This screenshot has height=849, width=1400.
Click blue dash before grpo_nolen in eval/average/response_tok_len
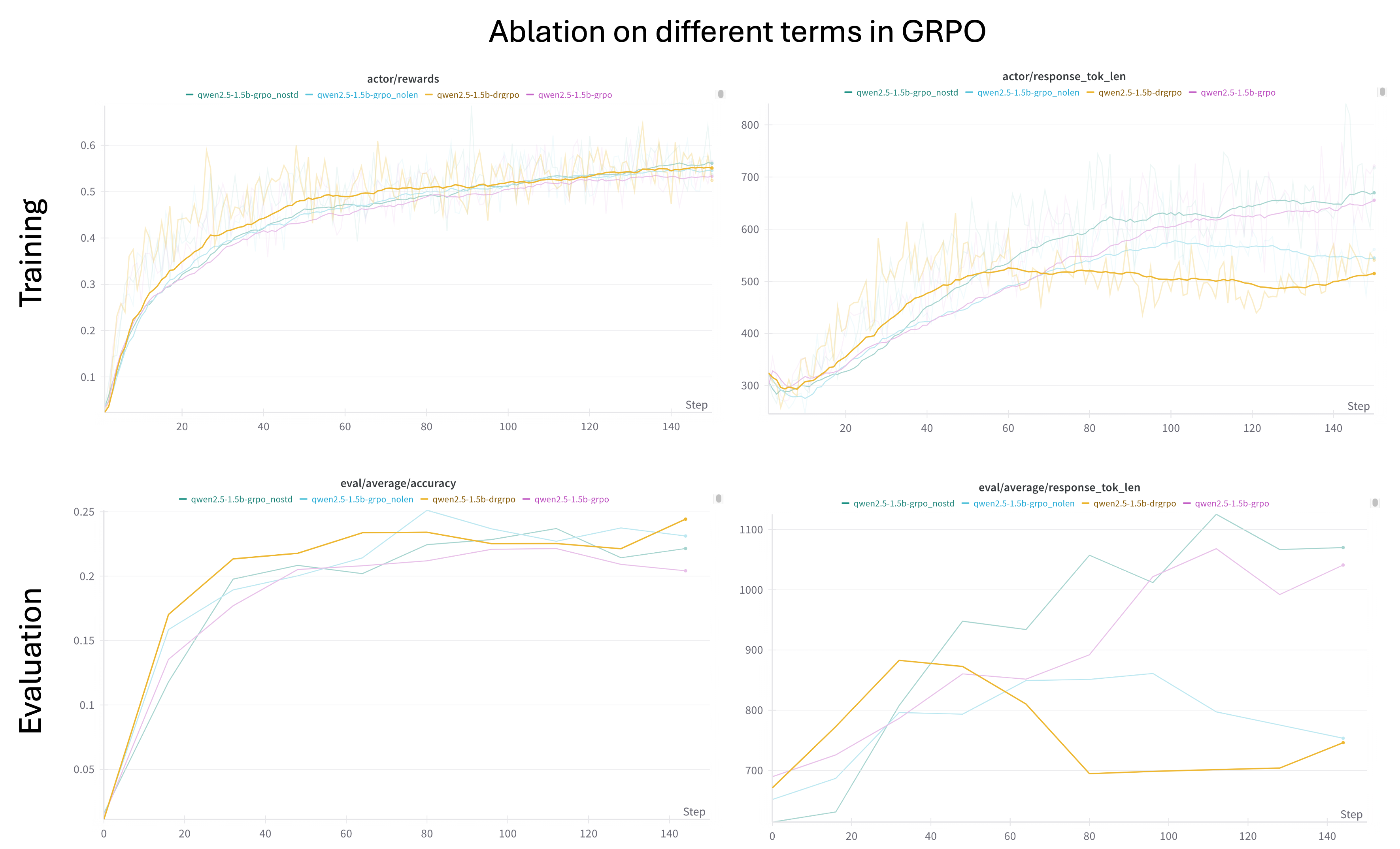[x=965, y=503]
